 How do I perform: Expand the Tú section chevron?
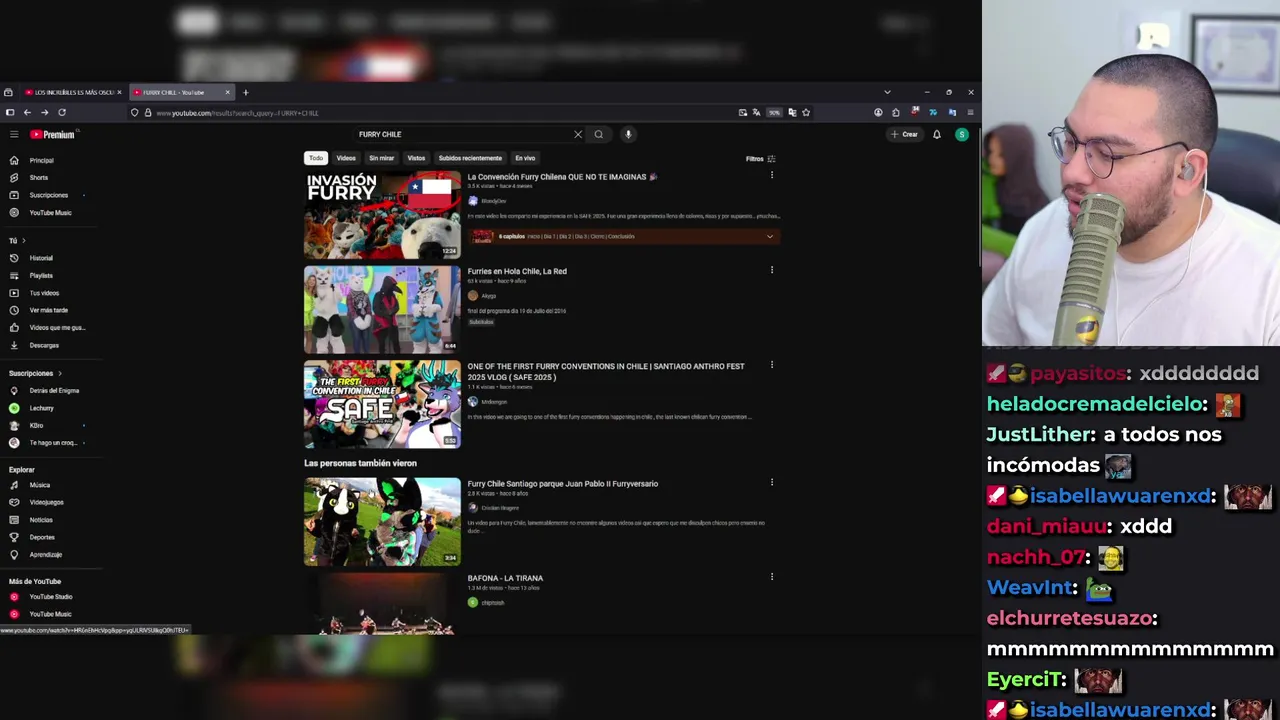pos(23,240)
